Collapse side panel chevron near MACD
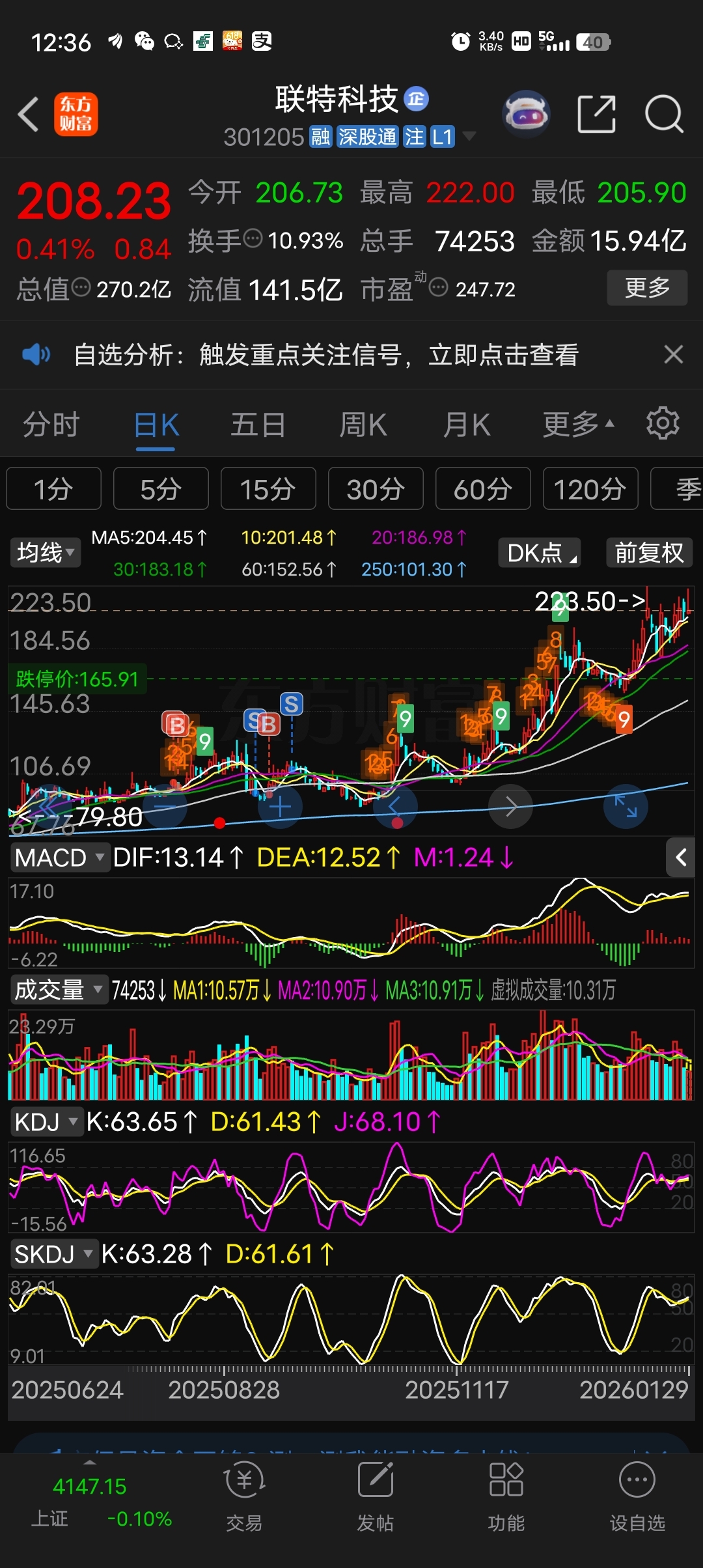 681,858
